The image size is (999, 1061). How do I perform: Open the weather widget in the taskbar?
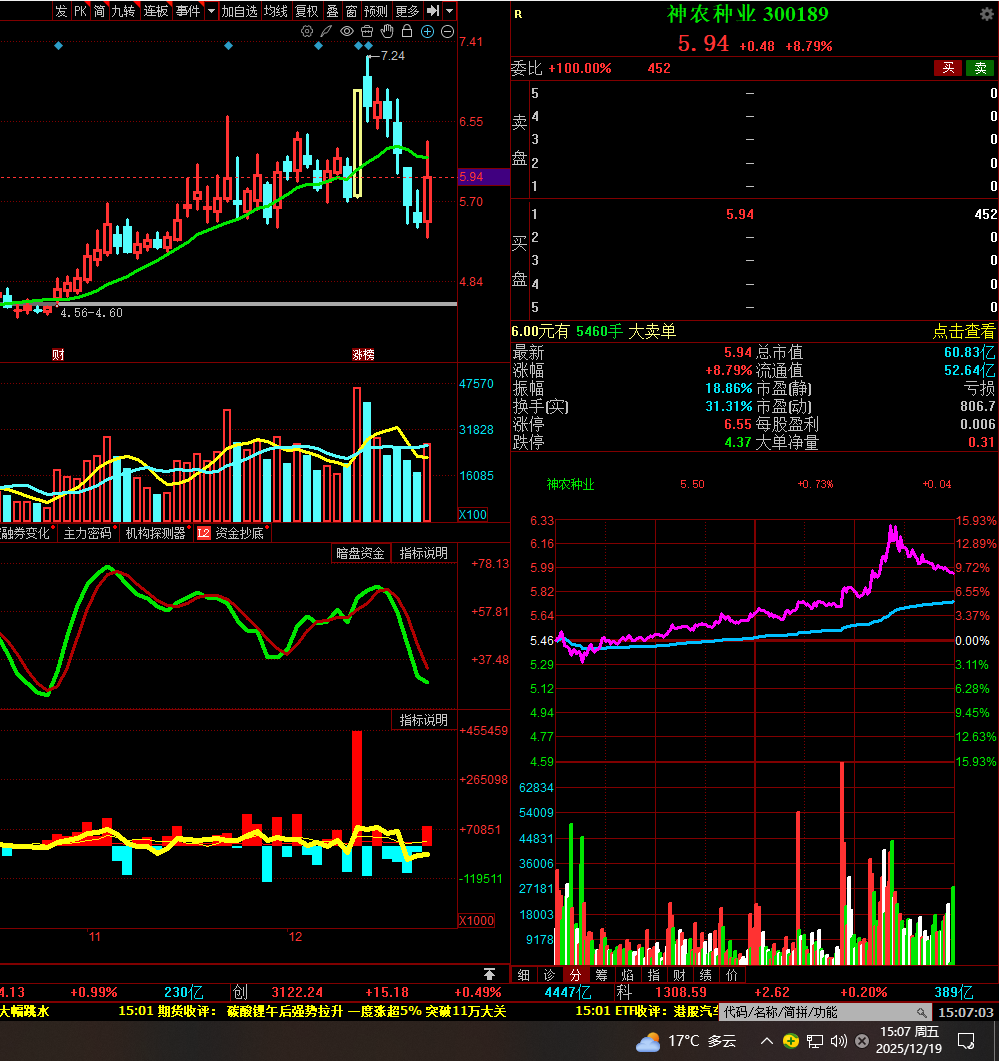pos(686,1041)
